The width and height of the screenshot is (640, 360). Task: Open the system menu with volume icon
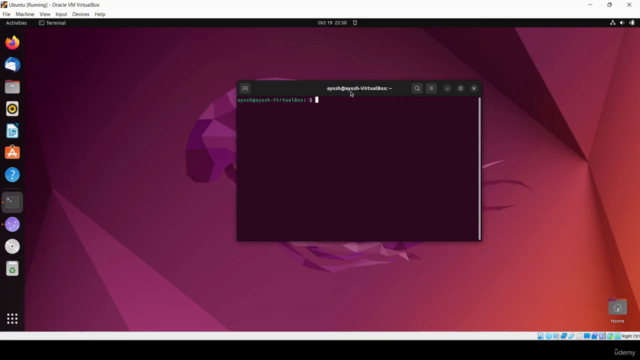coord(622,23)
